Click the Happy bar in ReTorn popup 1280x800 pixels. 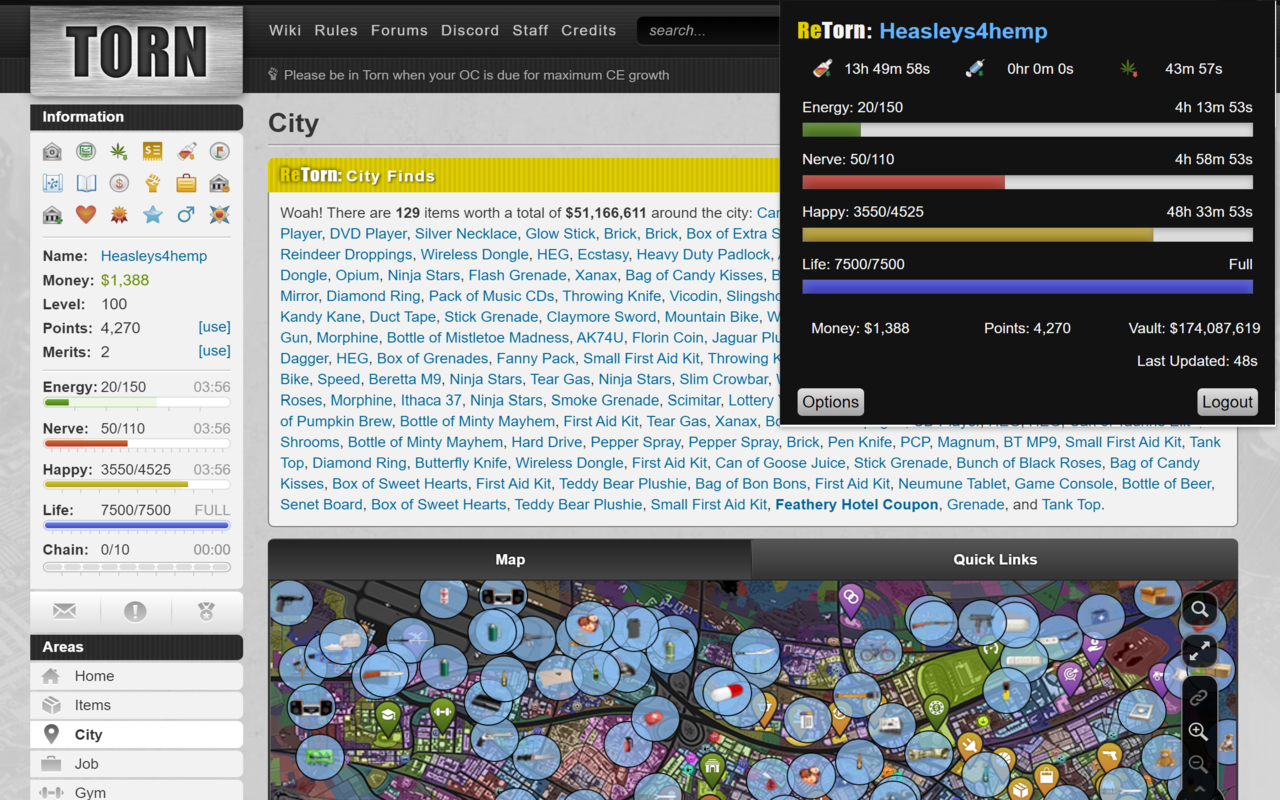1027,235
